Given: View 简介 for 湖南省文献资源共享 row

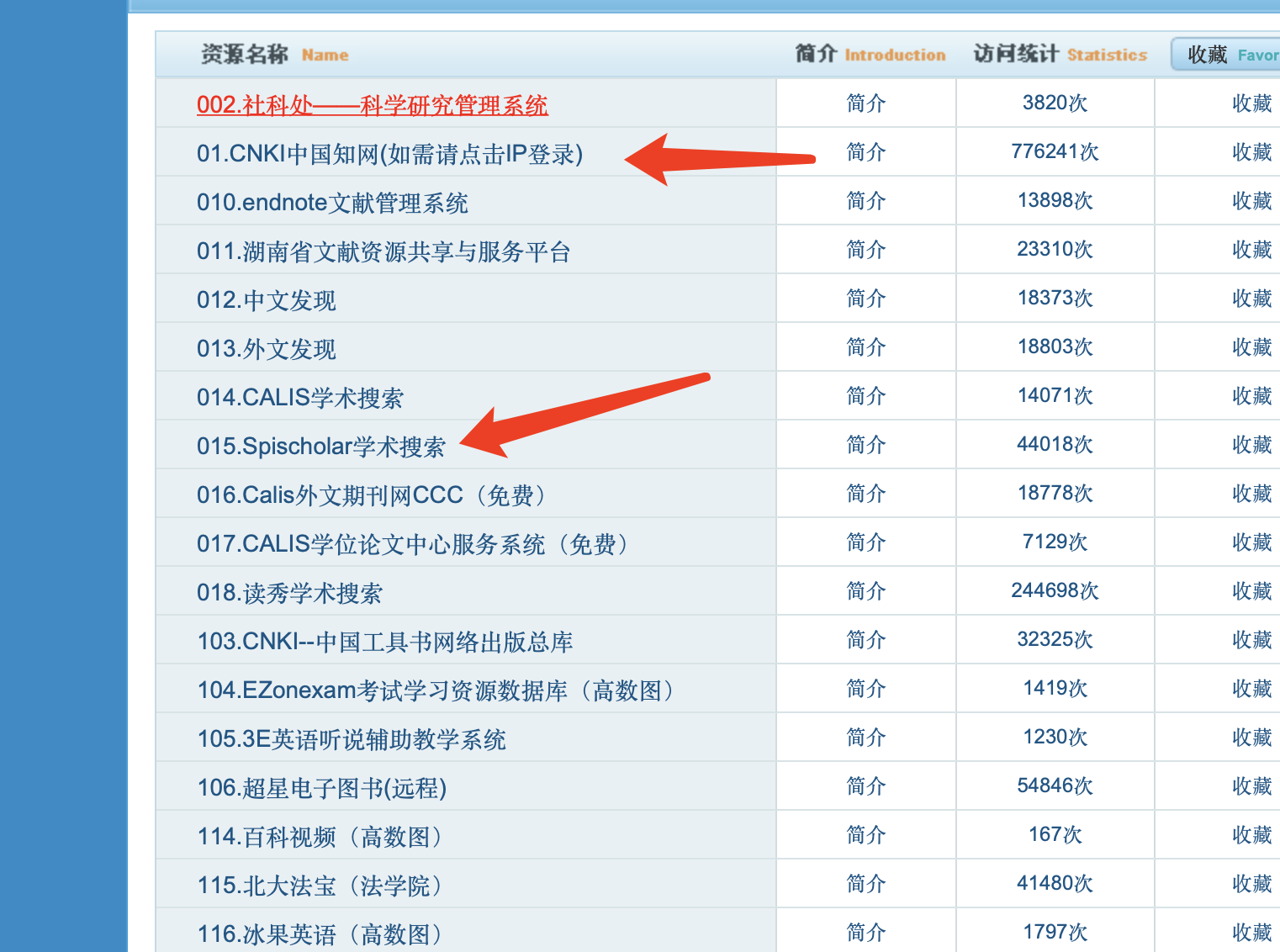Looking at the screenshot, I should pyautogui.click(x=866, y=250).
